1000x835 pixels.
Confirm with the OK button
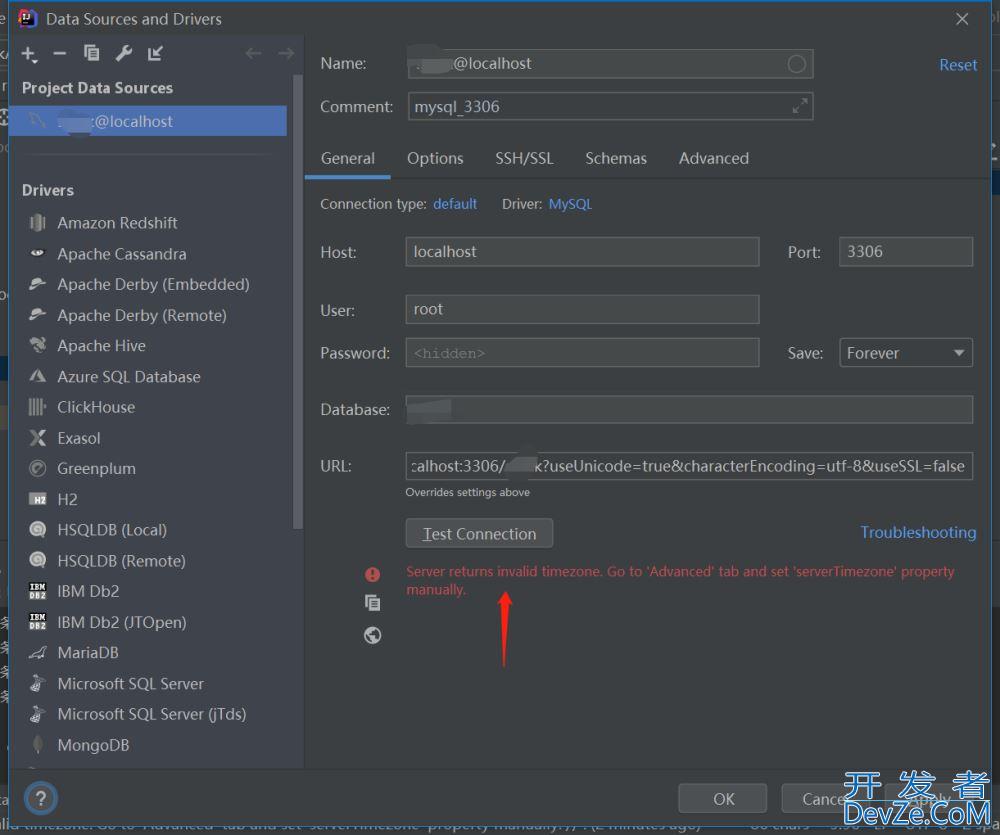coord(723,799)
